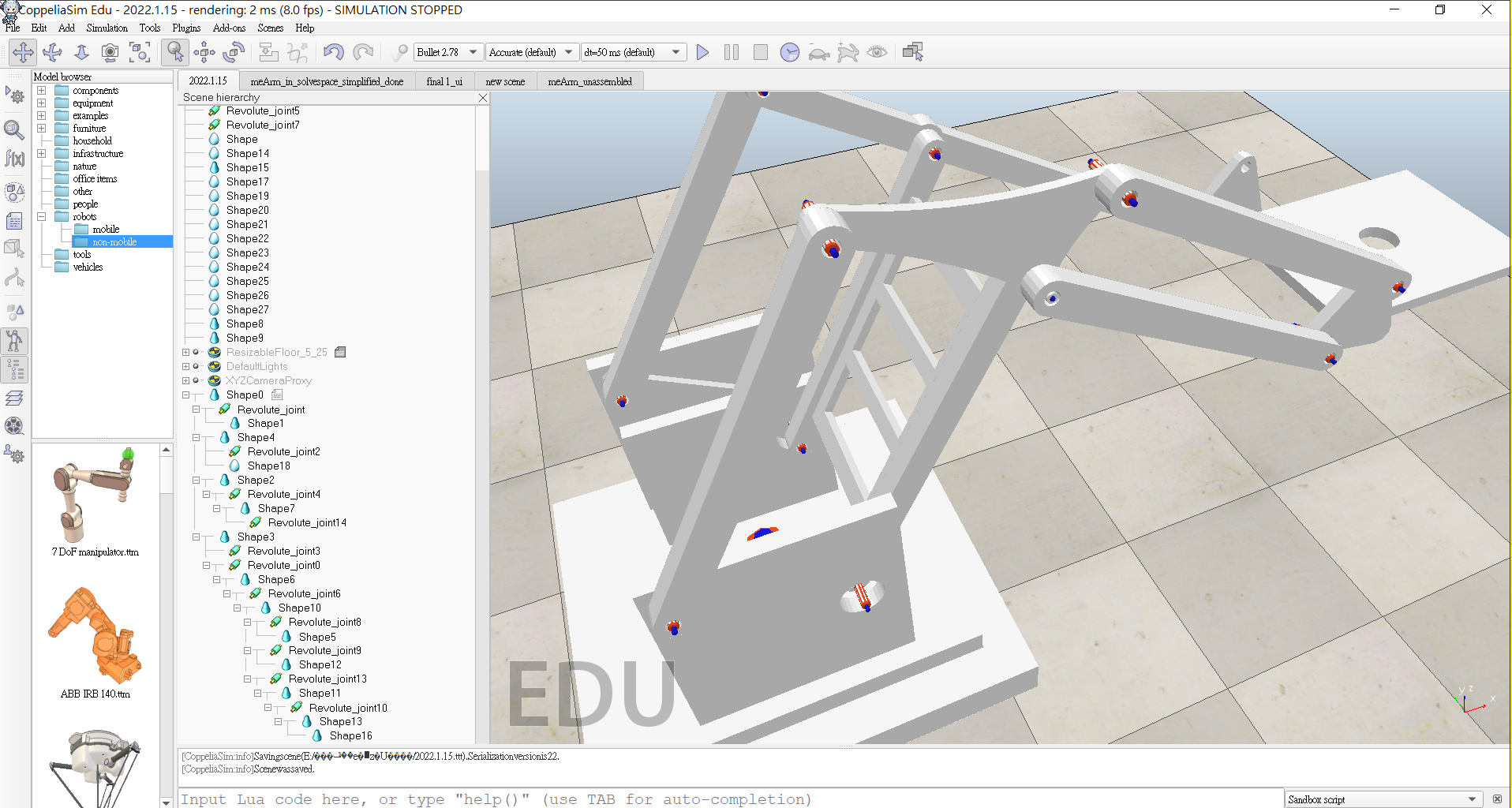Select the object rotate tool in toolbar
Screen dimensions: 1512x808
point(234,53)
